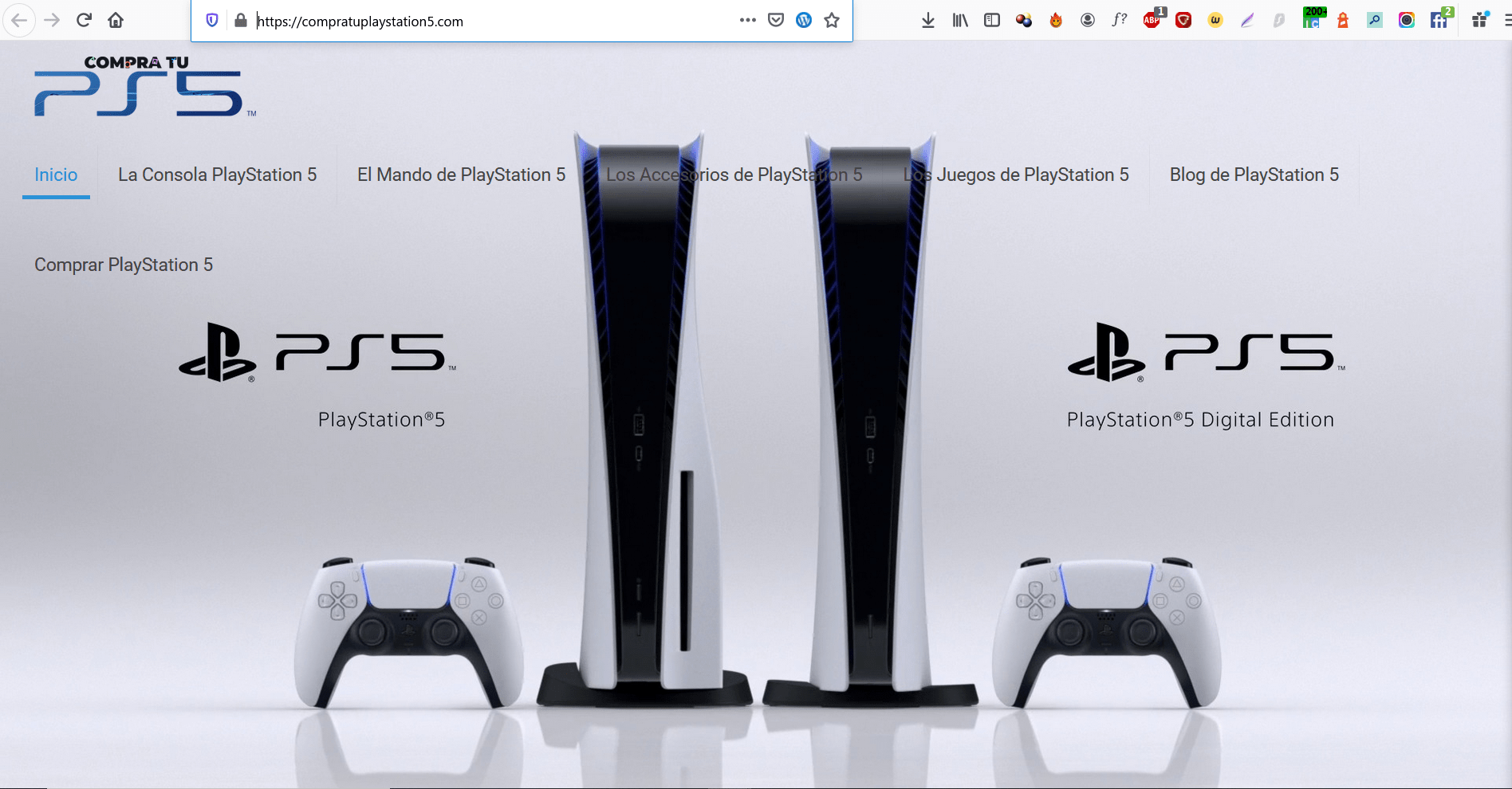Open the gift box what's new icon
The height and width of the screenshot is (789, 1512).
[x=1480, y=20]
